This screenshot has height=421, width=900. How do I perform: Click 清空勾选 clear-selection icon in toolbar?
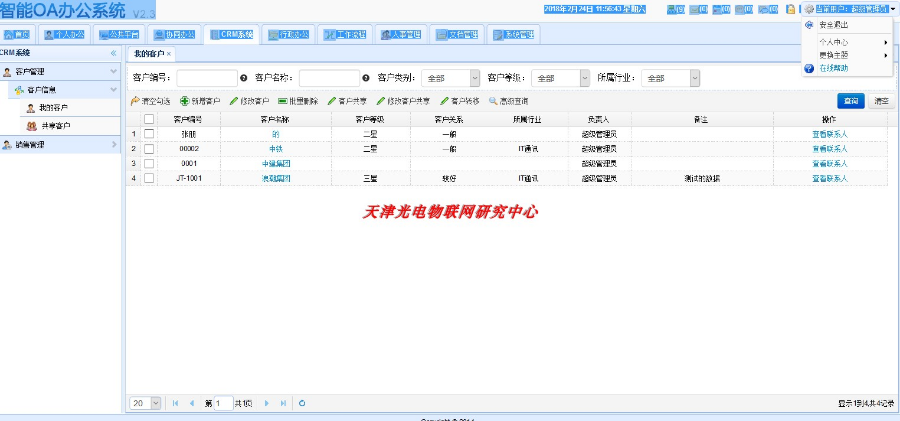135,101
